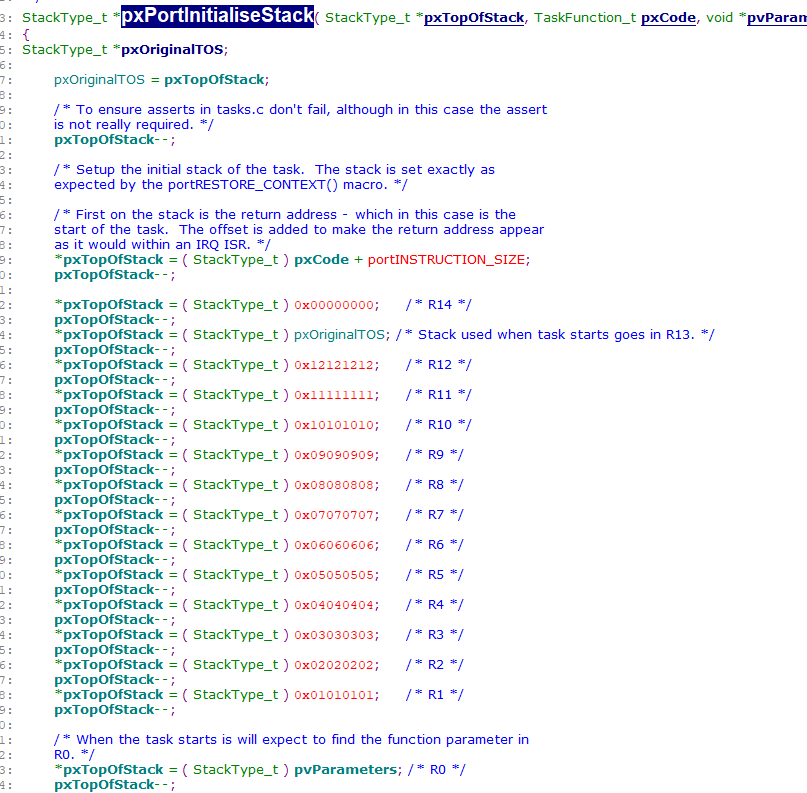
Task: Select the portINSTRUCTION_SIZE macro
Action: coord(447,260)
